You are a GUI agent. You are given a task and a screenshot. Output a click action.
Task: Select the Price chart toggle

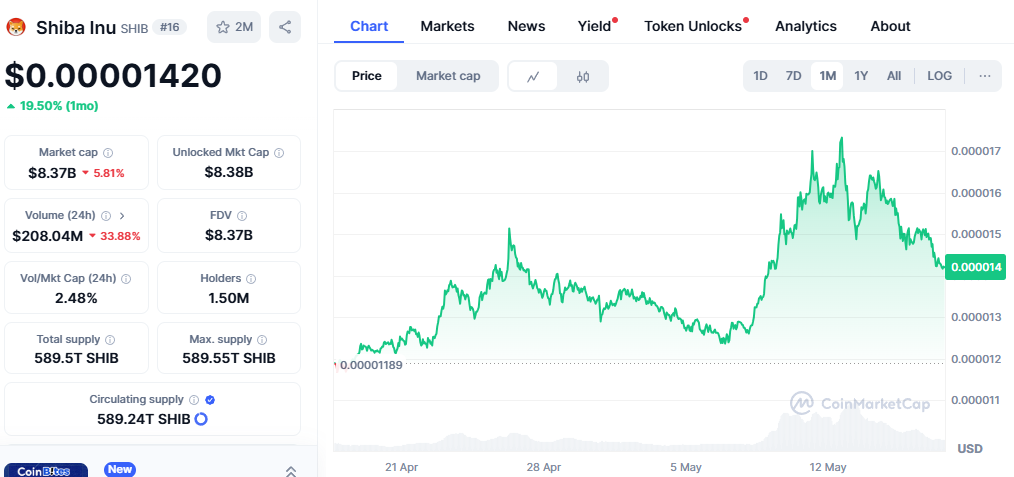(x=367, y=76)
